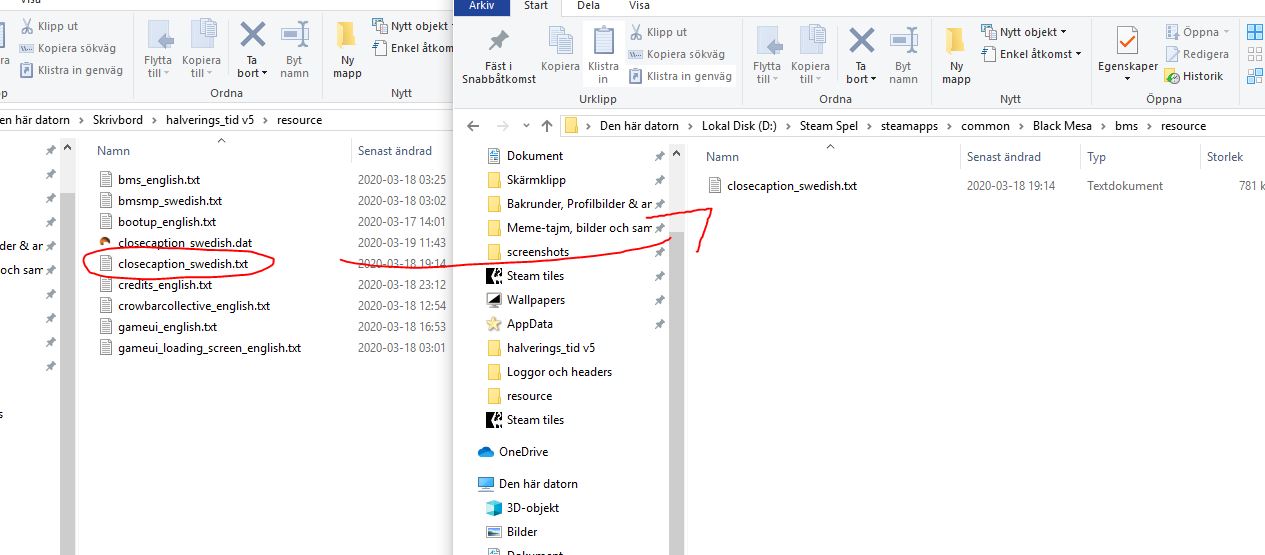Open AppData in navigation pane

tap(530, 324)
